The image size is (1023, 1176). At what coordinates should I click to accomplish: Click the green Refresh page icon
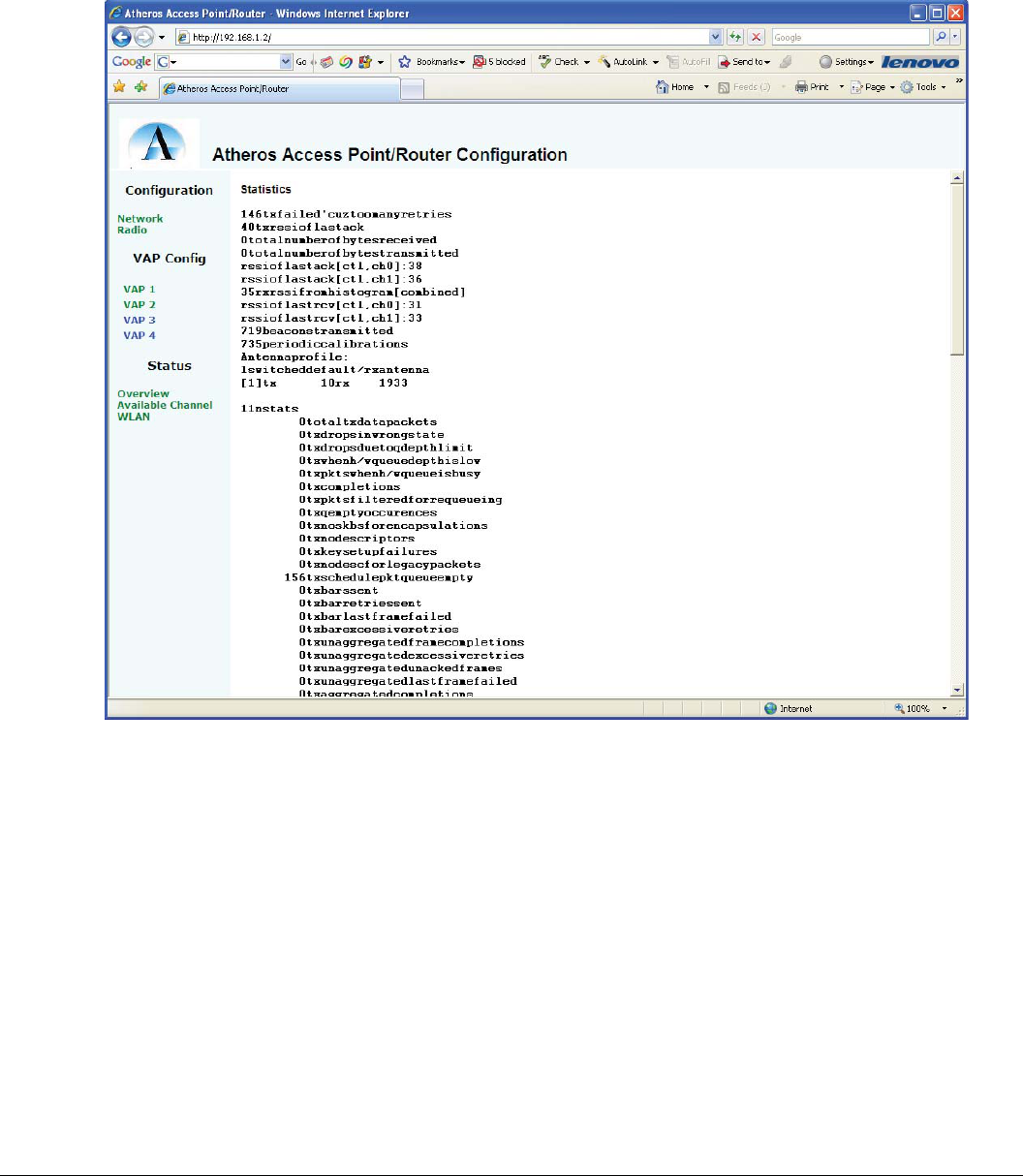point(735,37)
